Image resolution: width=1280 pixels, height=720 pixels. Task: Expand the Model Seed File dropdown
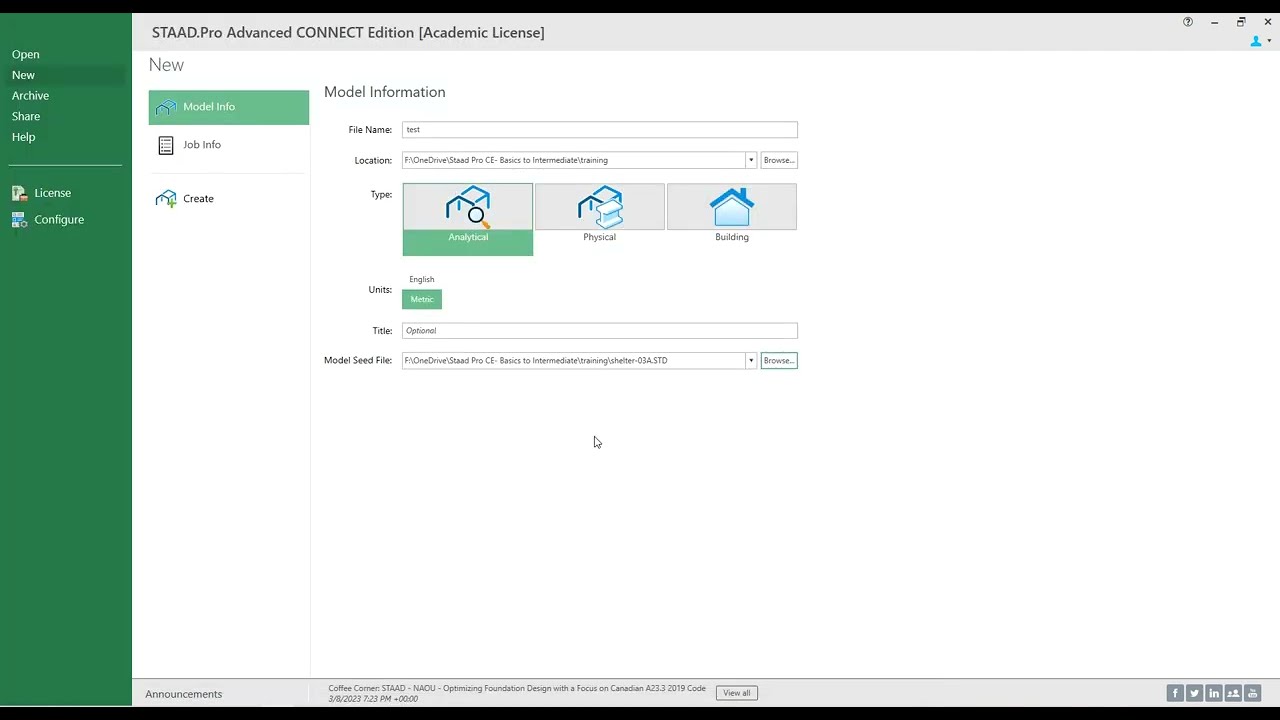(x=751, y=360)
